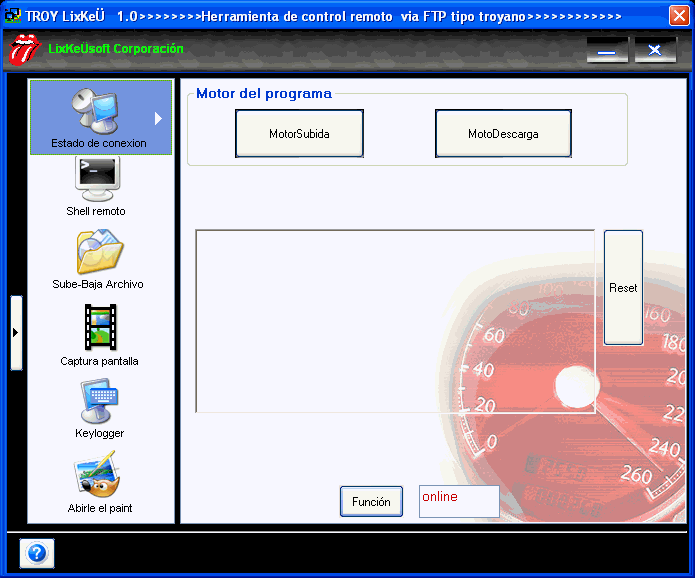The height and width of the screenshot is (578, 695).
Task: Click the Abirle el paint icon
Action: coord(98,474)
